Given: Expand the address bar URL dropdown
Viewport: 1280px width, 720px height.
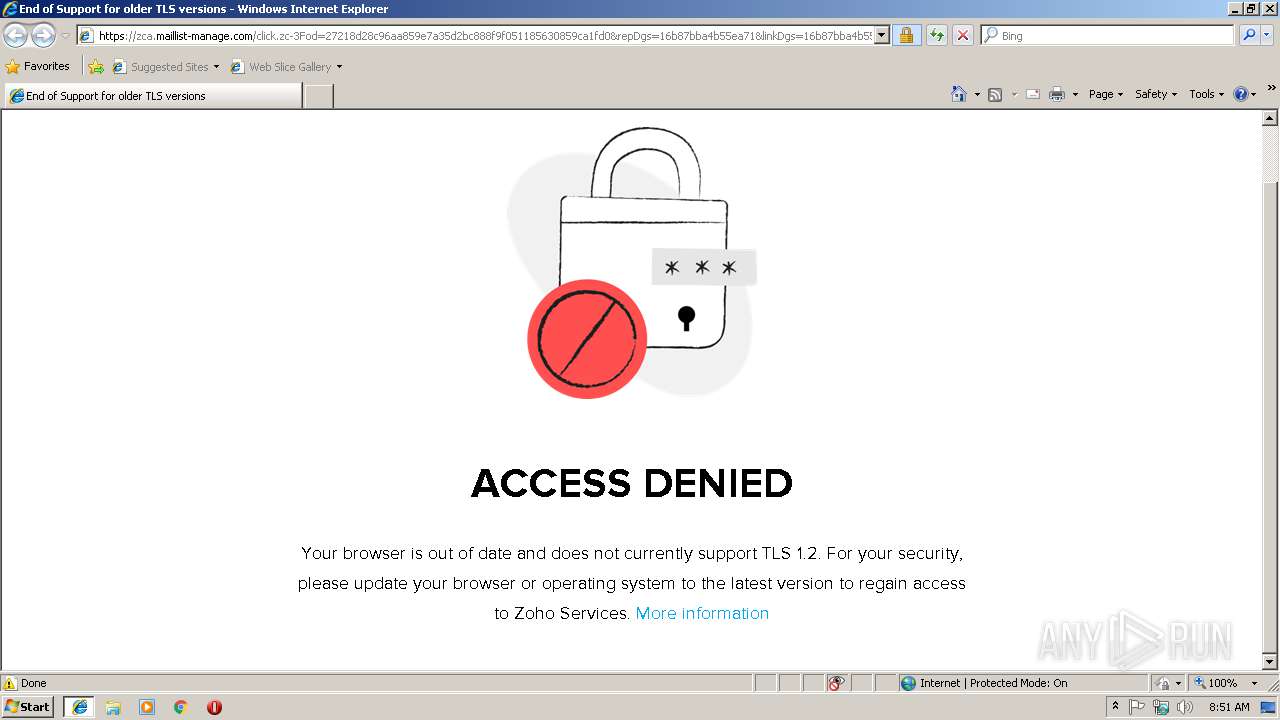Looking at the screenshot, I should [882, 35].
